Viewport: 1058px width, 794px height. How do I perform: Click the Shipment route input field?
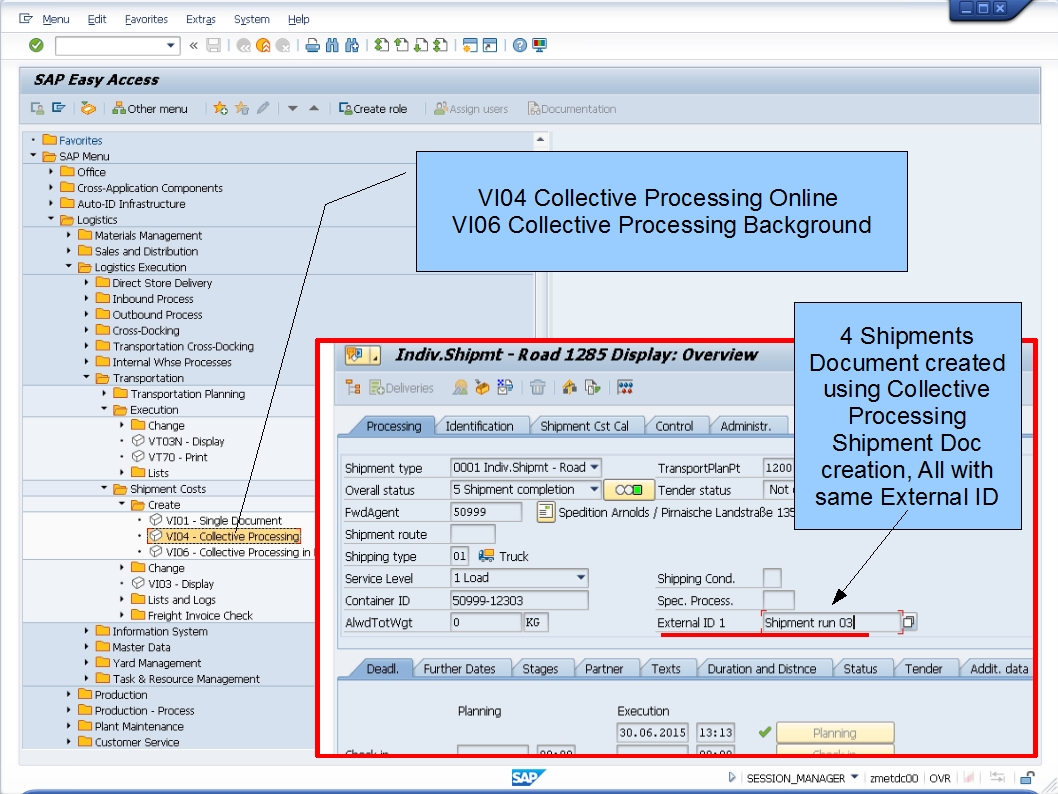pos(472,534)
